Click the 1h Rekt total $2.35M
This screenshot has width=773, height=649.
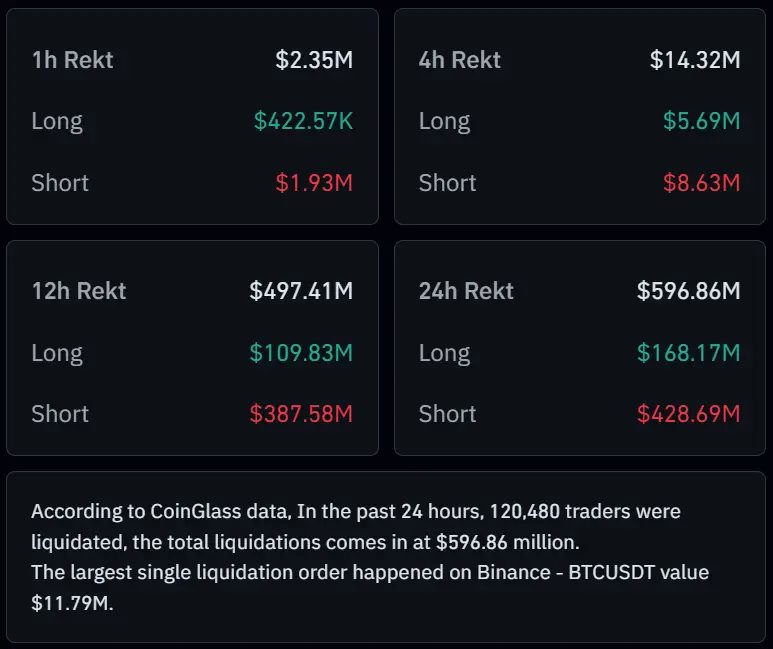click(314, 60)
